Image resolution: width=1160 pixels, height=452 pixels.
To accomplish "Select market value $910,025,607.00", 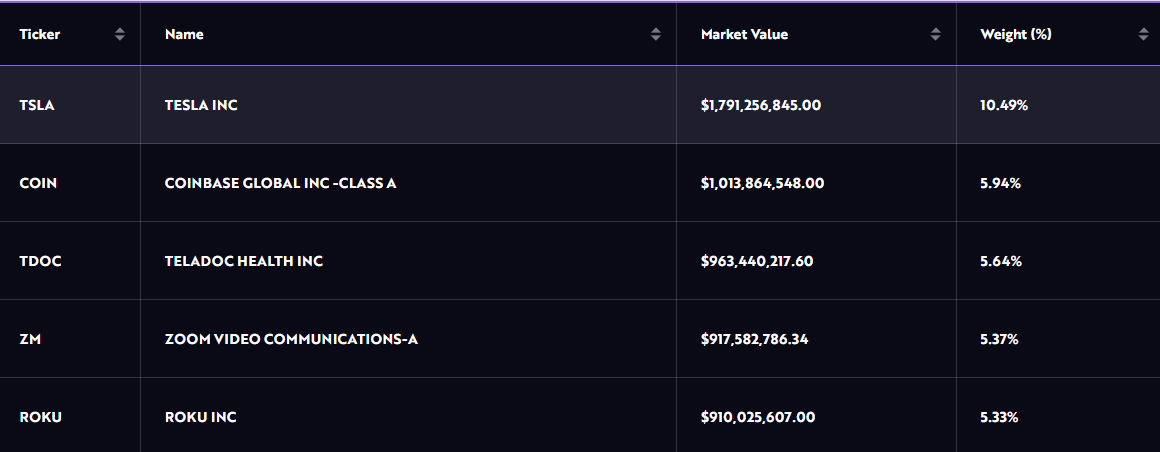I will 758,417.
